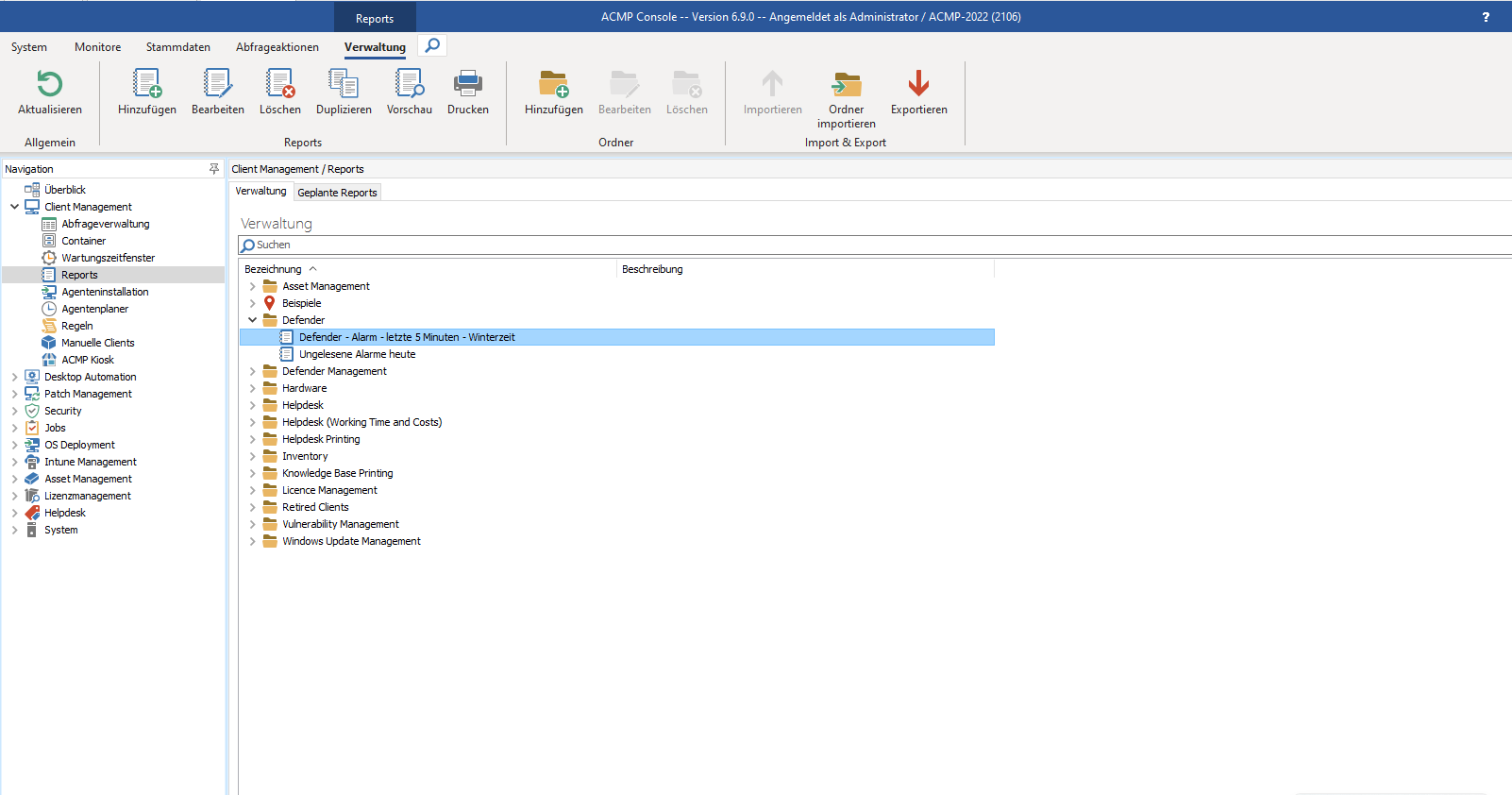Click Ordner importieren icon
The height and width of the screenshot is (795, 1512).
[x=847, y=84]
